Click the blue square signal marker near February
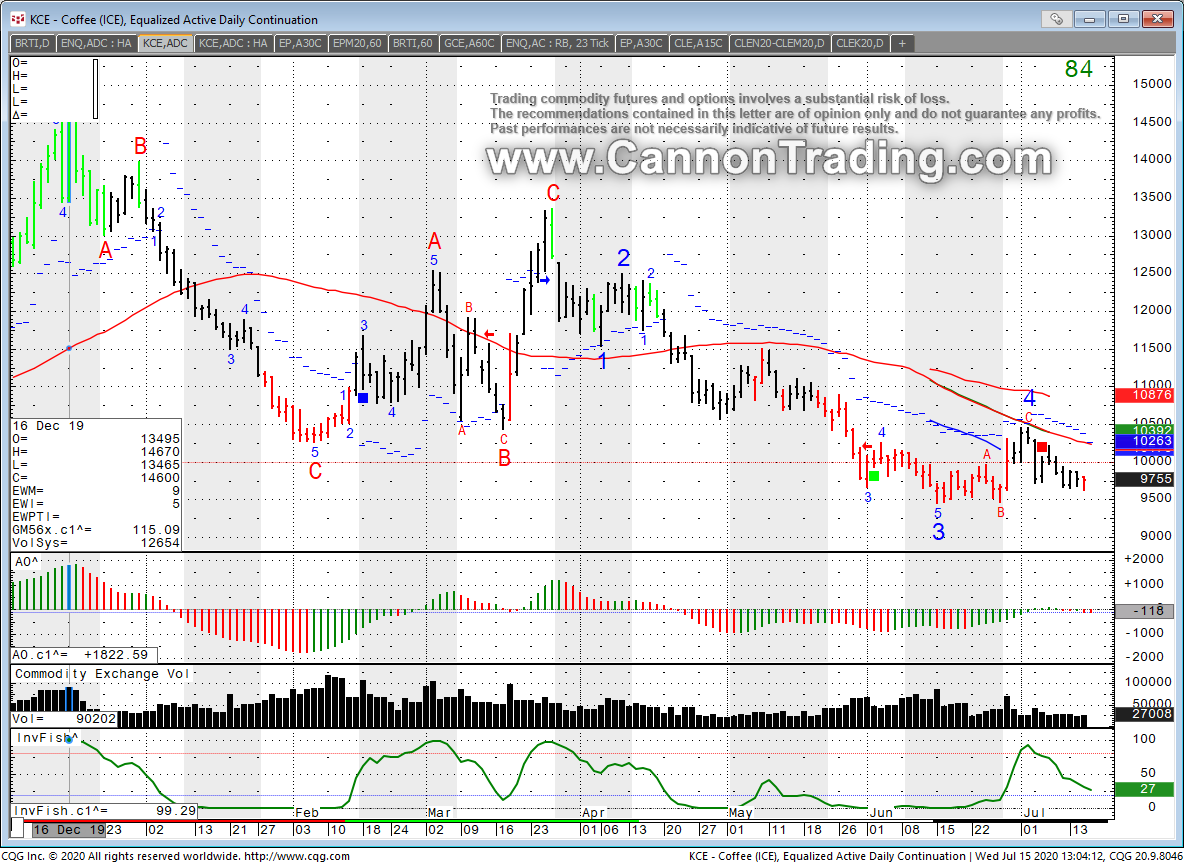The width and height of the screenshot is (1184, 864). click(x=363, y=398)
